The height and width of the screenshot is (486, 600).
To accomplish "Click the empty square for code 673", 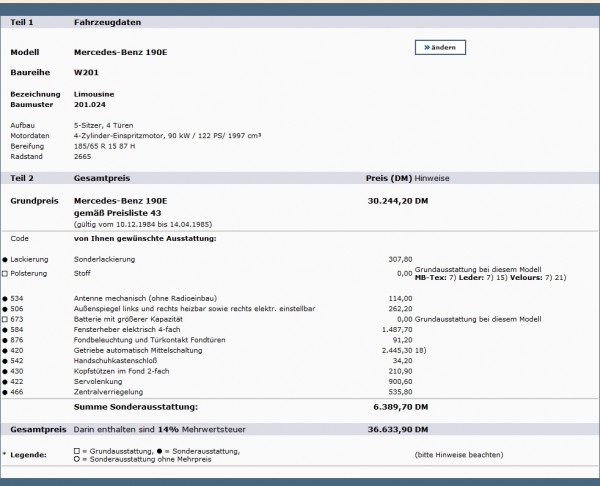I will coord(5,320).
